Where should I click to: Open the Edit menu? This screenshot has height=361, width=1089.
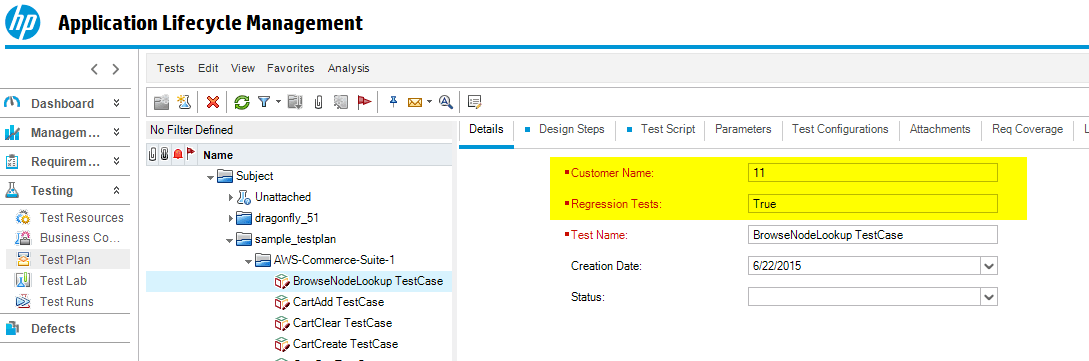(208, 68)
